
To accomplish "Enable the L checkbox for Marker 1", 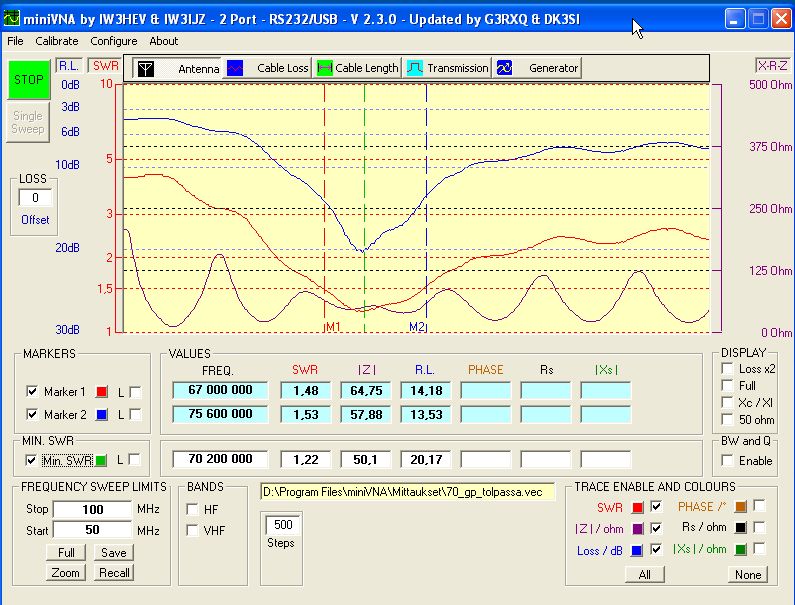I will pos(135,392).
